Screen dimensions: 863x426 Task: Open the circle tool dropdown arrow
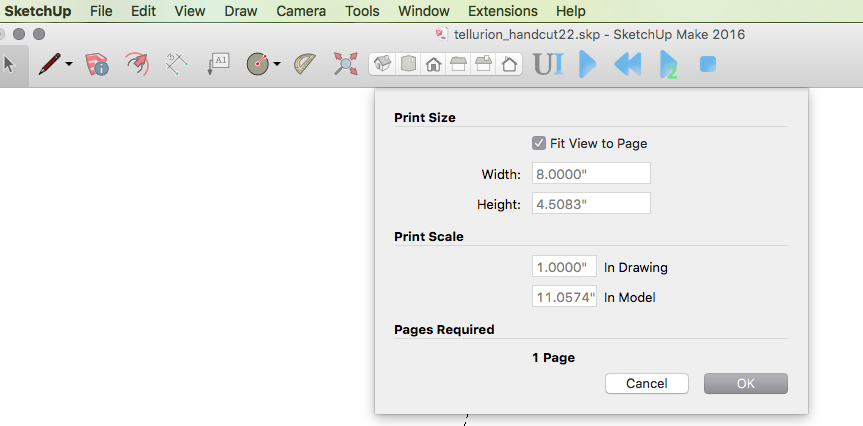pos(277,64)
